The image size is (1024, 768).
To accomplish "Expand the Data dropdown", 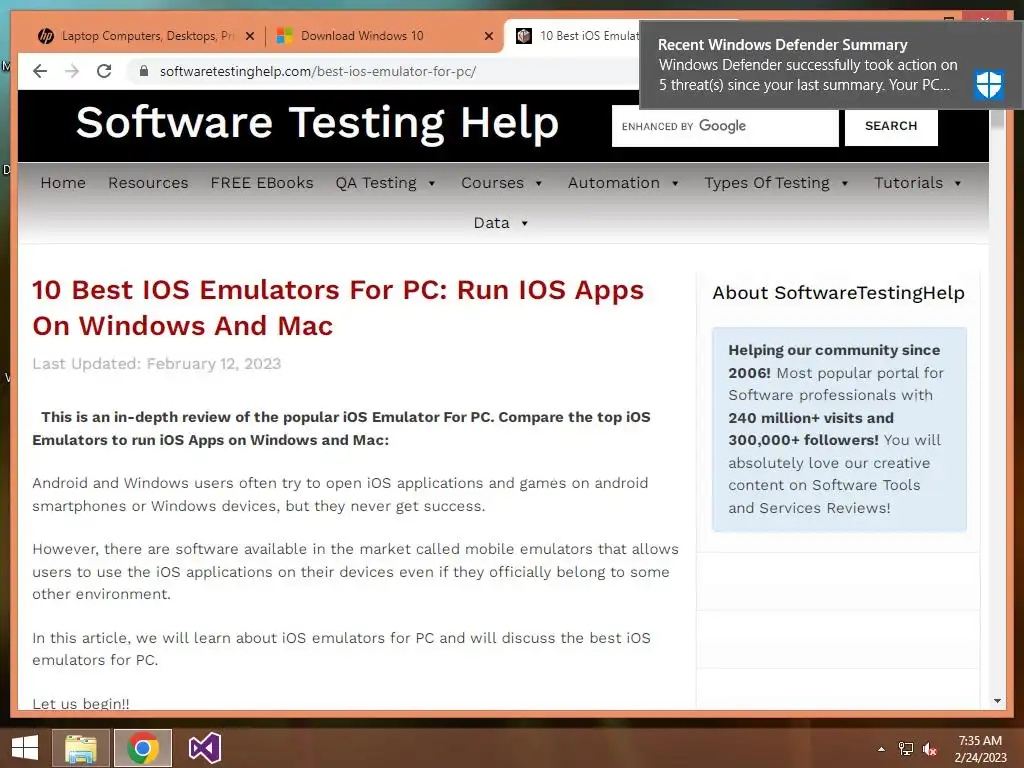I will pos(500,223).
